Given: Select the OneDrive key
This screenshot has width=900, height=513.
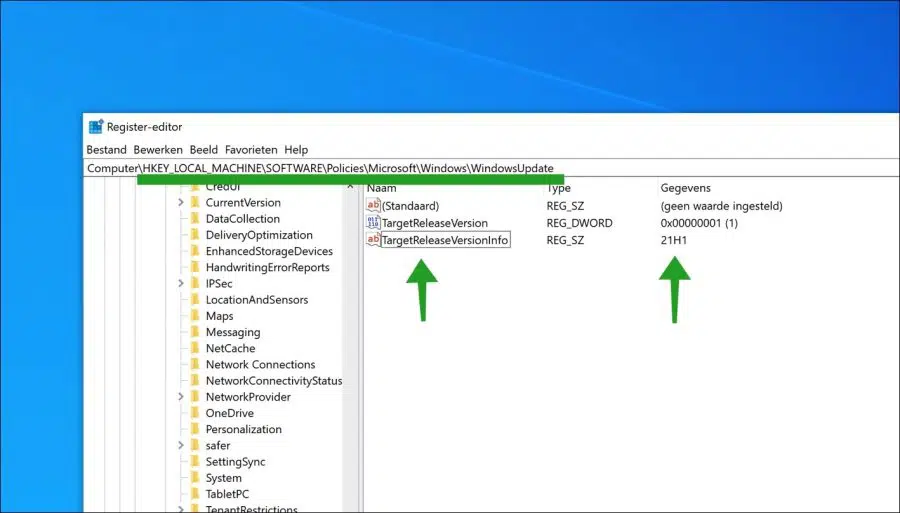Looking at the screenshot, I should [230, 413].
